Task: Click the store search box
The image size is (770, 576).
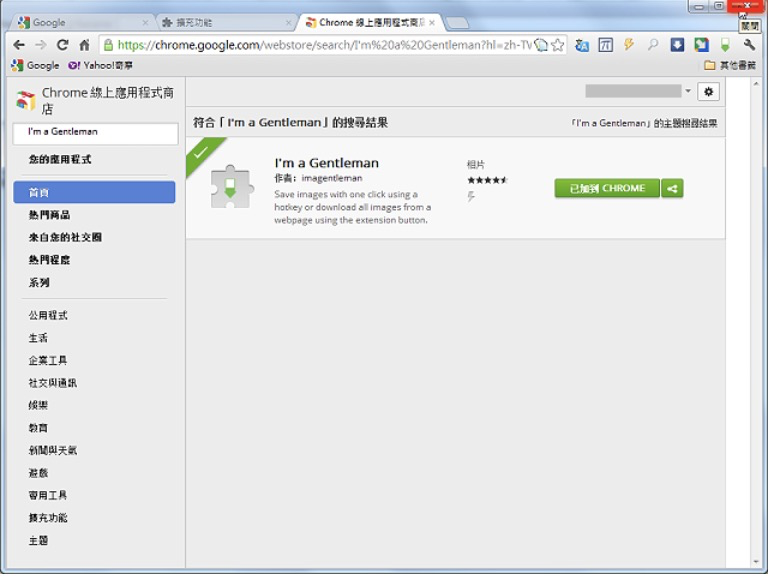Action: [x=95, y=134]
